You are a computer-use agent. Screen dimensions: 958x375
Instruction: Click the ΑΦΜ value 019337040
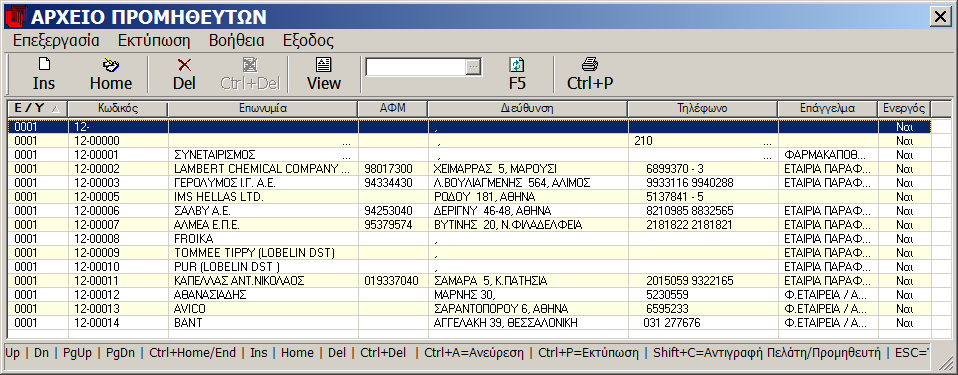(391, 281)
